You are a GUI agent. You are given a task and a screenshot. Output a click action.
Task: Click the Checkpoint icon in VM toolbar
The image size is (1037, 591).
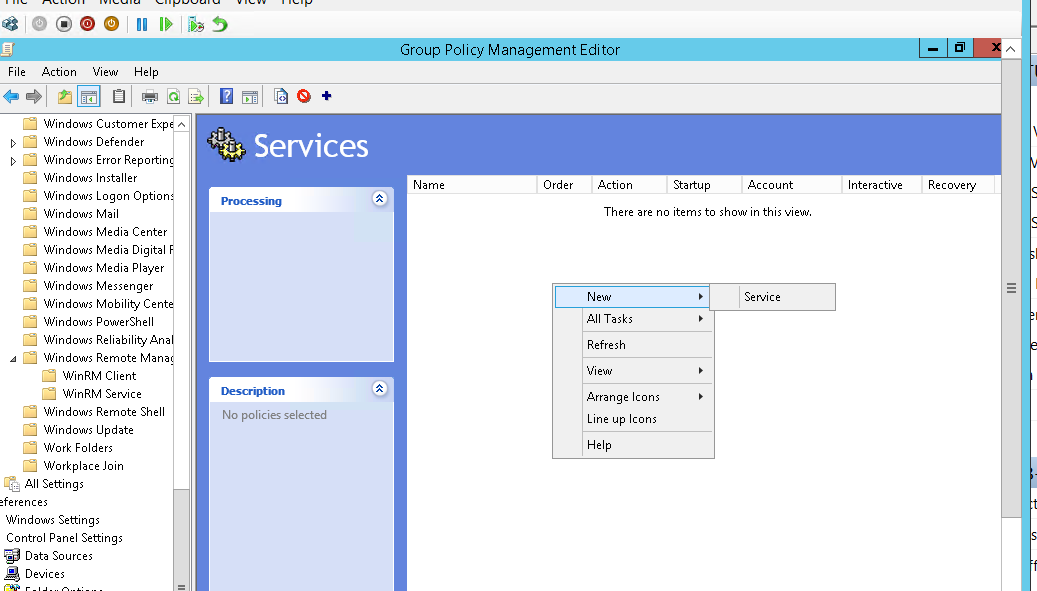click(196, 24)
